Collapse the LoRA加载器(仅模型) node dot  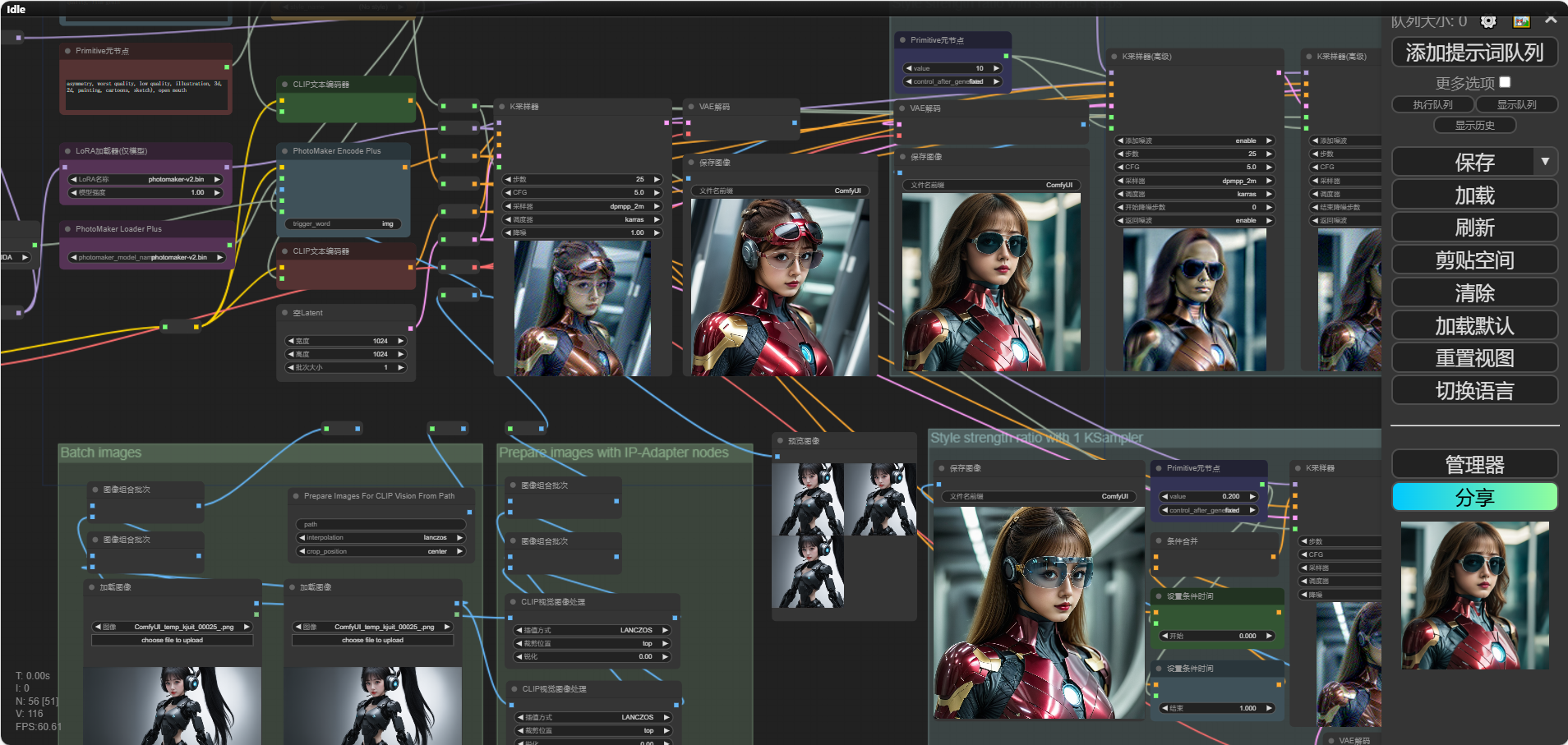[68, 151]
